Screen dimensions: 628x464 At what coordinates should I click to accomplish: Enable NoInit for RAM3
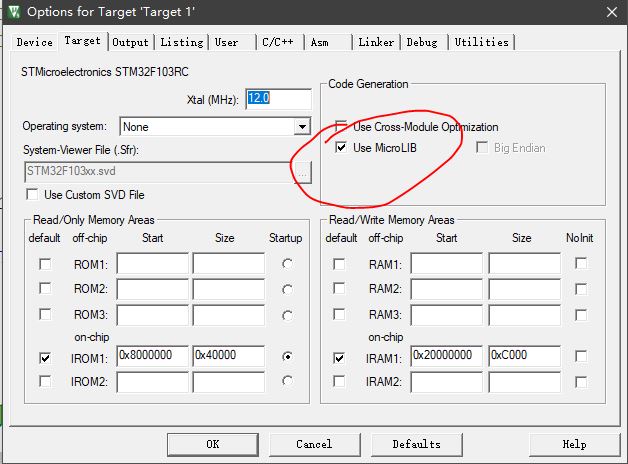pos(581,315)
